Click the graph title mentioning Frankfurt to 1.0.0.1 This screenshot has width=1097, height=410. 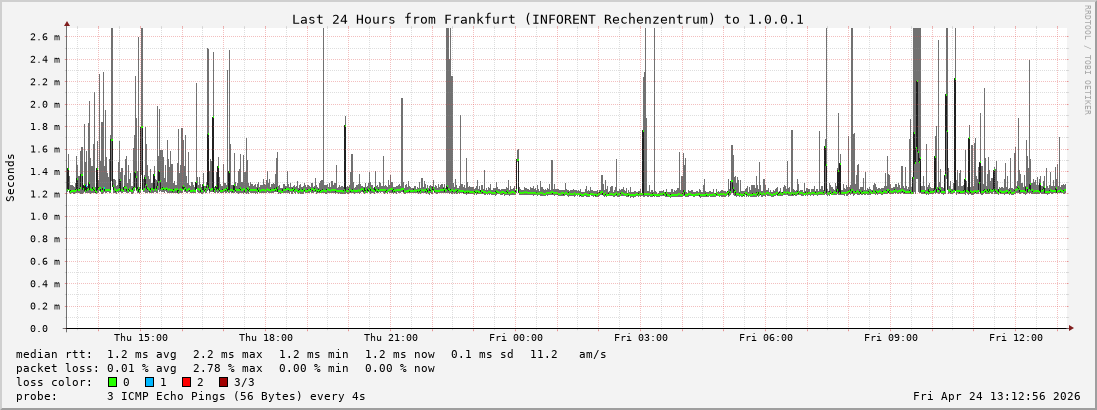pos(547,19)
